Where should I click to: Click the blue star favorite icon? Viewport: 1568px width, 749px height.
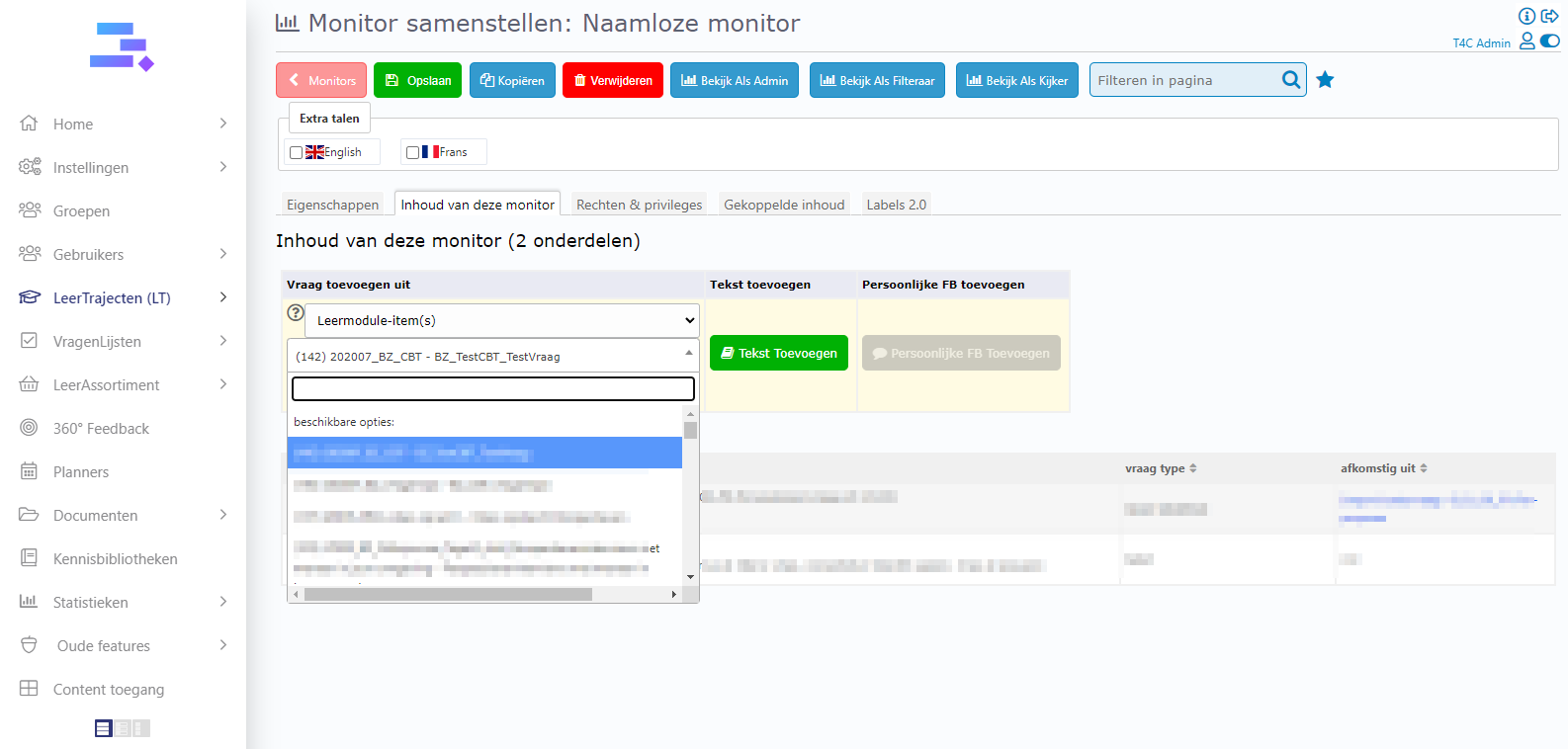click(x=1325, y=80)
